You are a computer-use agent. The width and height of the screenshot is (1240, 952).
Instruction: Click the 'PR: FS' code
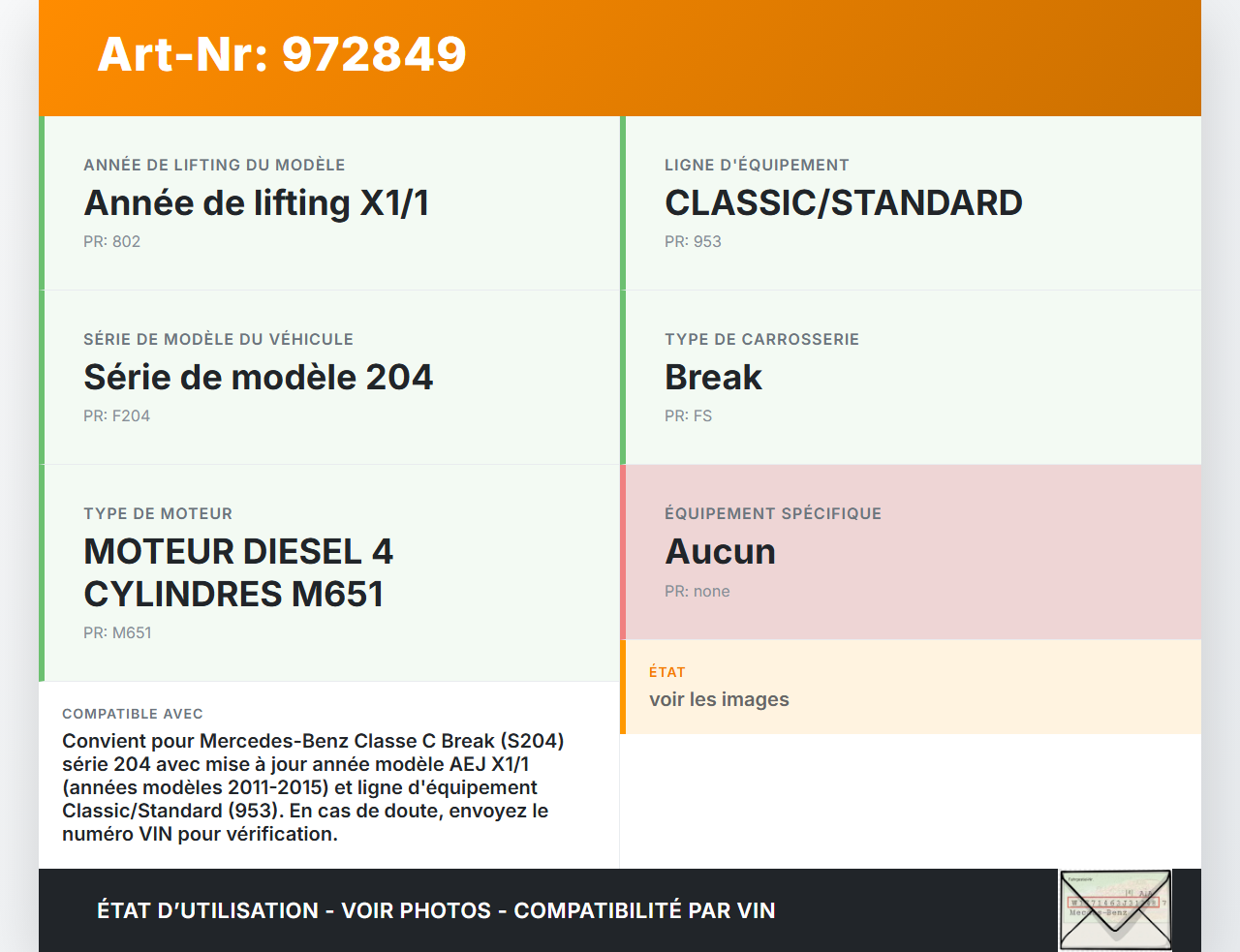688,416
